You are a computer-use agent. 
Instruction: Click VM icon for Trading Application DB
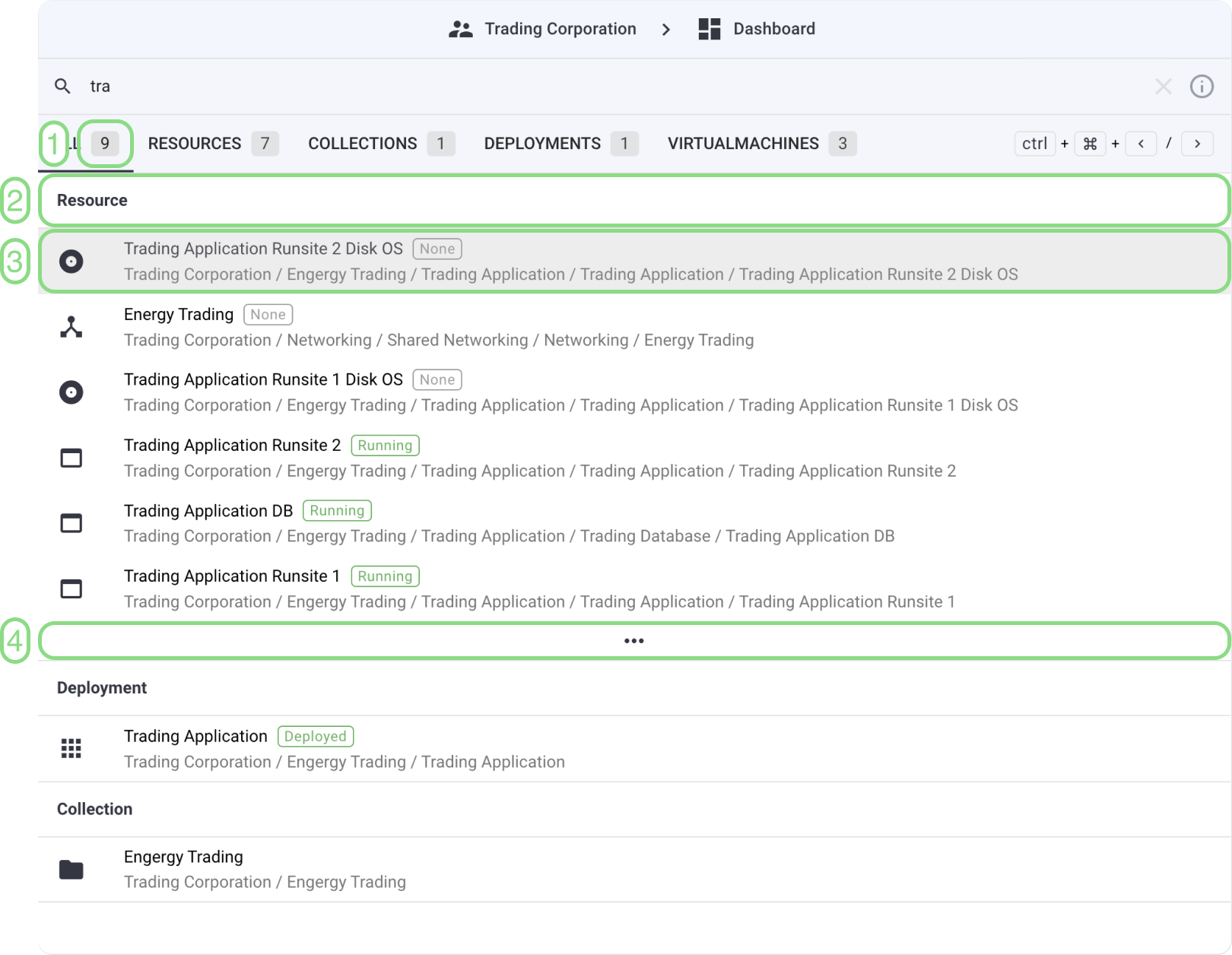tap(71, 523)
